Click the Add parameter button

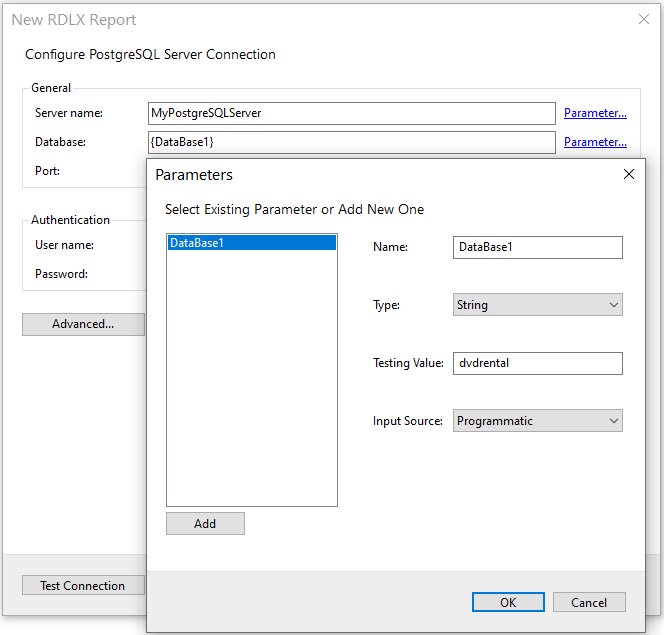click(x=205, y=524)
